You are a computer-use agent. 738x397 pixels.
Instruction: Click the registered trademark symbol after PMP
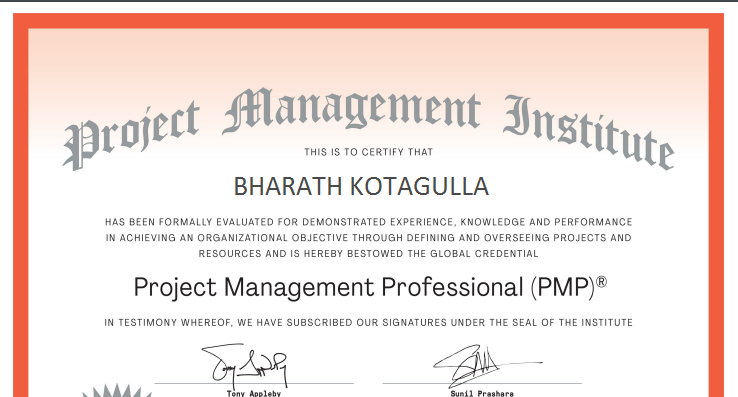(602, 282)
